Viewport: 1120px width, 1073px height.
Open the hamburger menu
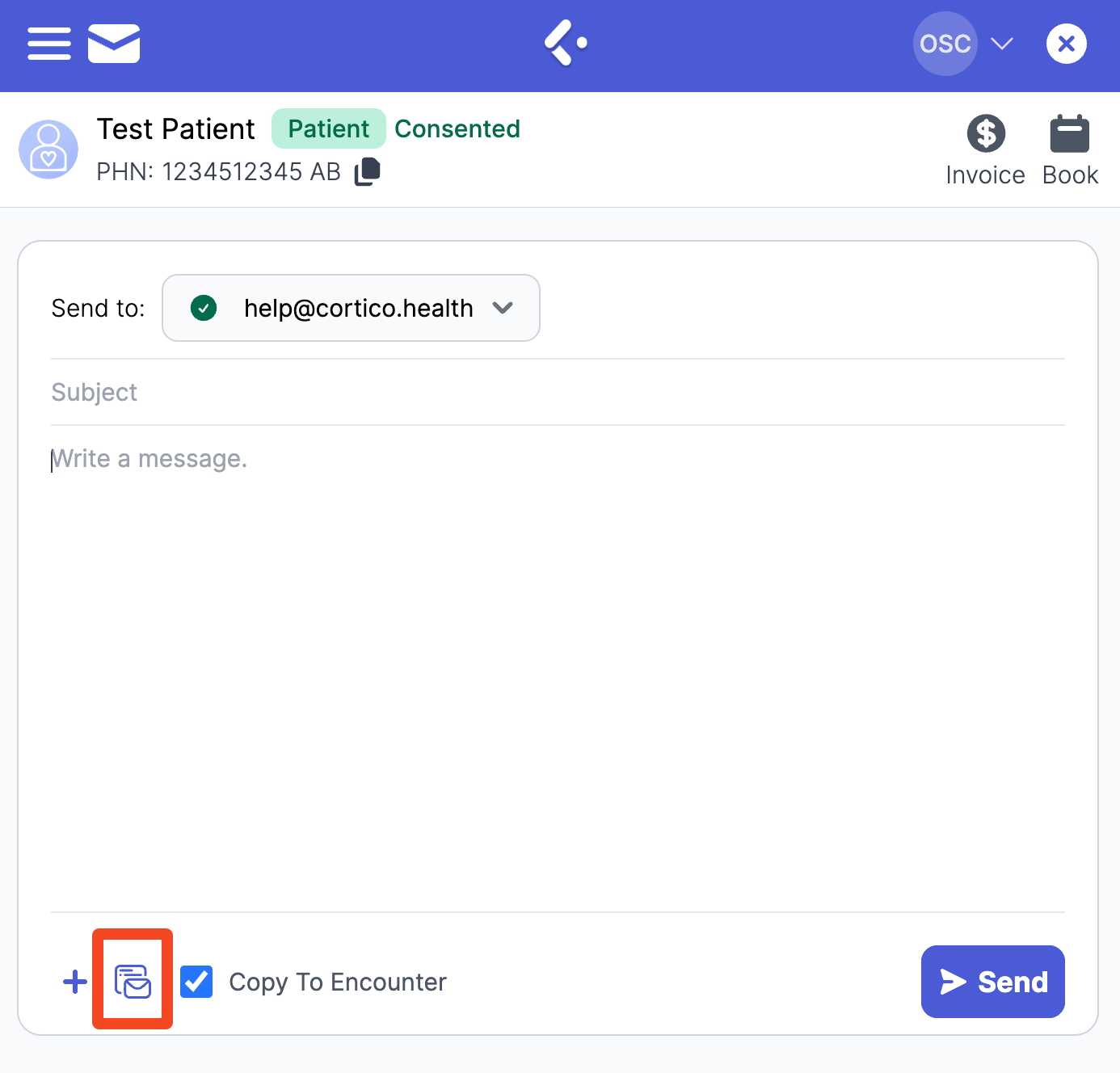coord(49,44)
